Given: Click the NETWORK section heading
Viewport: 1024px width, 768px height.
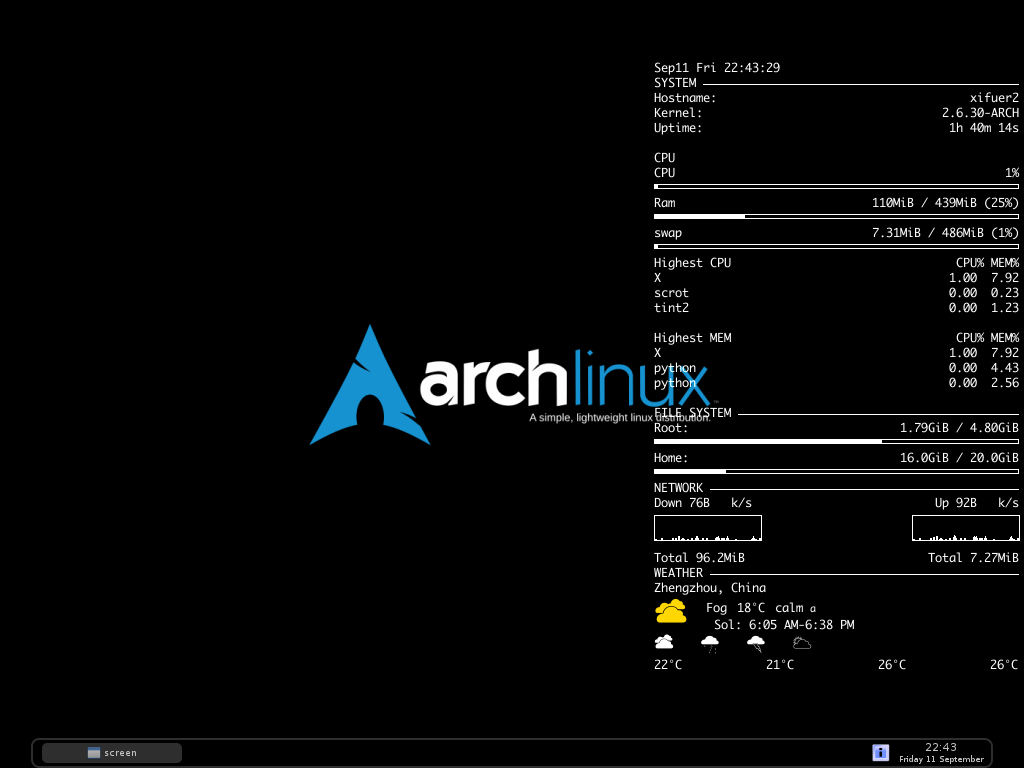Looking at the screenshot, I should tap(678, 488).
